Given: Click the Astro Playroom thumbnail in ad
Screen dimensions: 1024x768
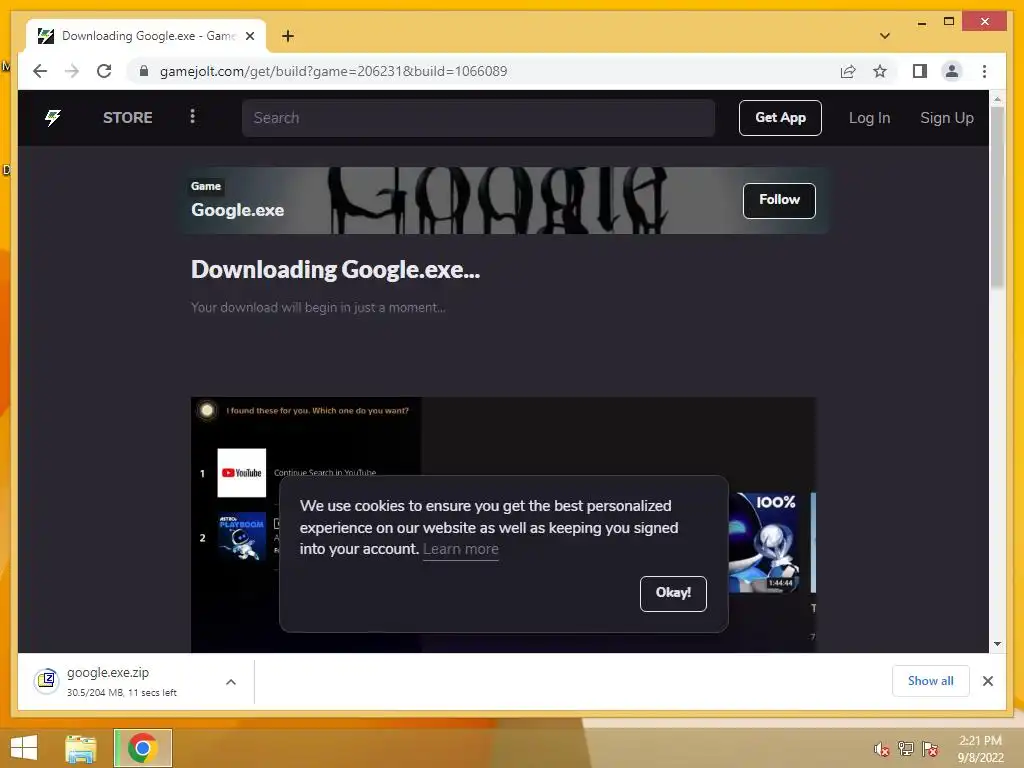Looking at the screenshot, I should point(242,537).
